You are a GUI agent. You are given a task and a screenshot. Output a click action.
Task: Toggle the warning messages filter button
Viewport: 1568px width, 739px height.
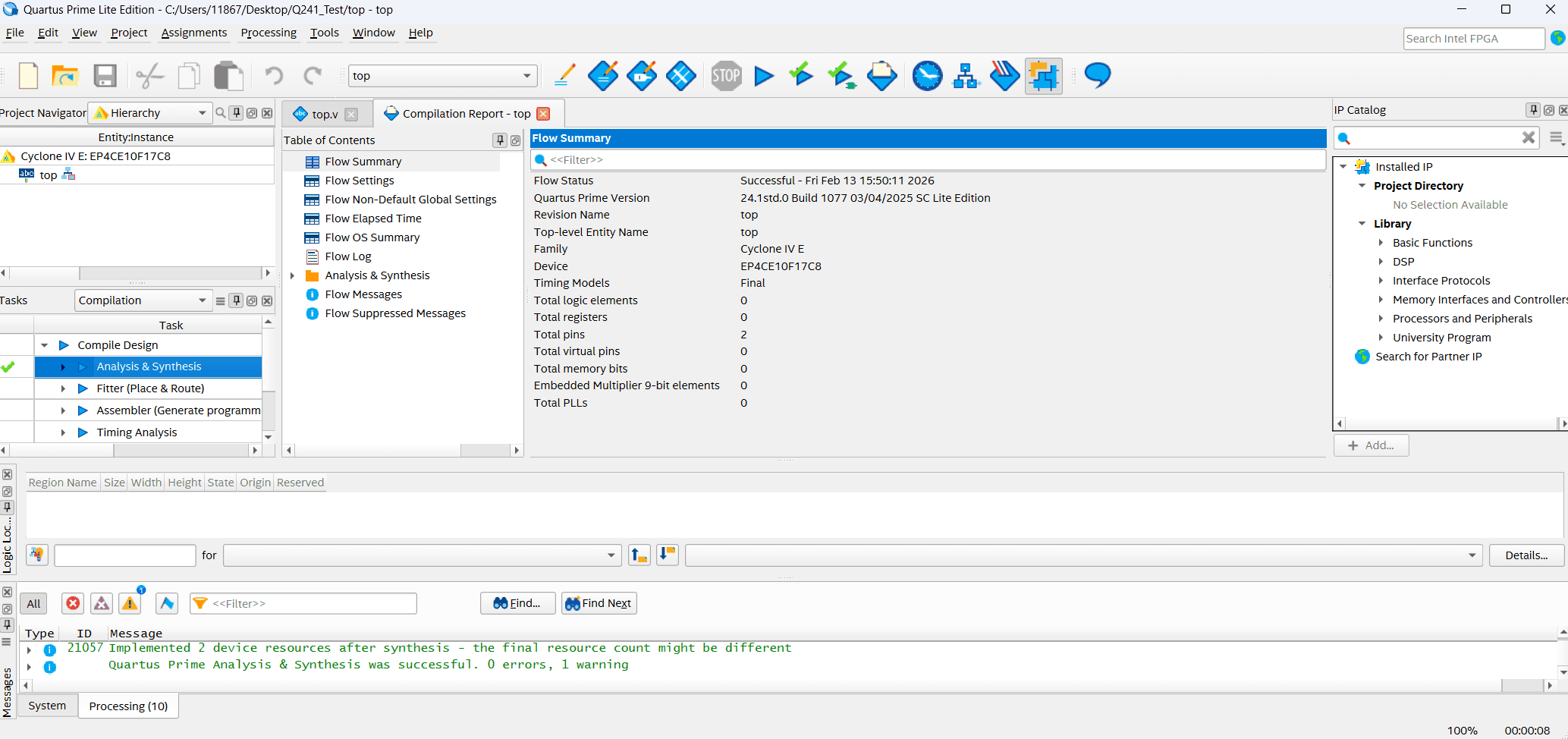pos(130,603)
